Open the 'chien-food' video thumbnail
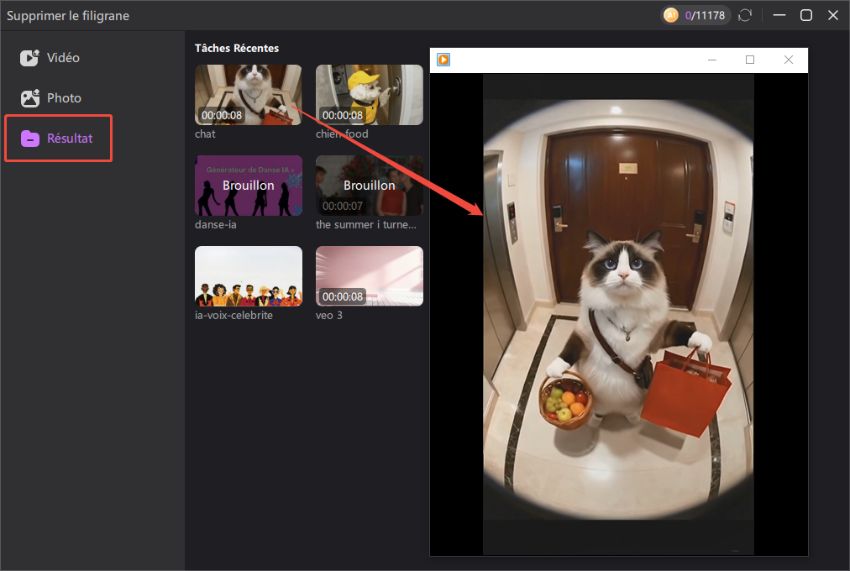This screenshot has height=571, width=850. [x=369, y=95]
